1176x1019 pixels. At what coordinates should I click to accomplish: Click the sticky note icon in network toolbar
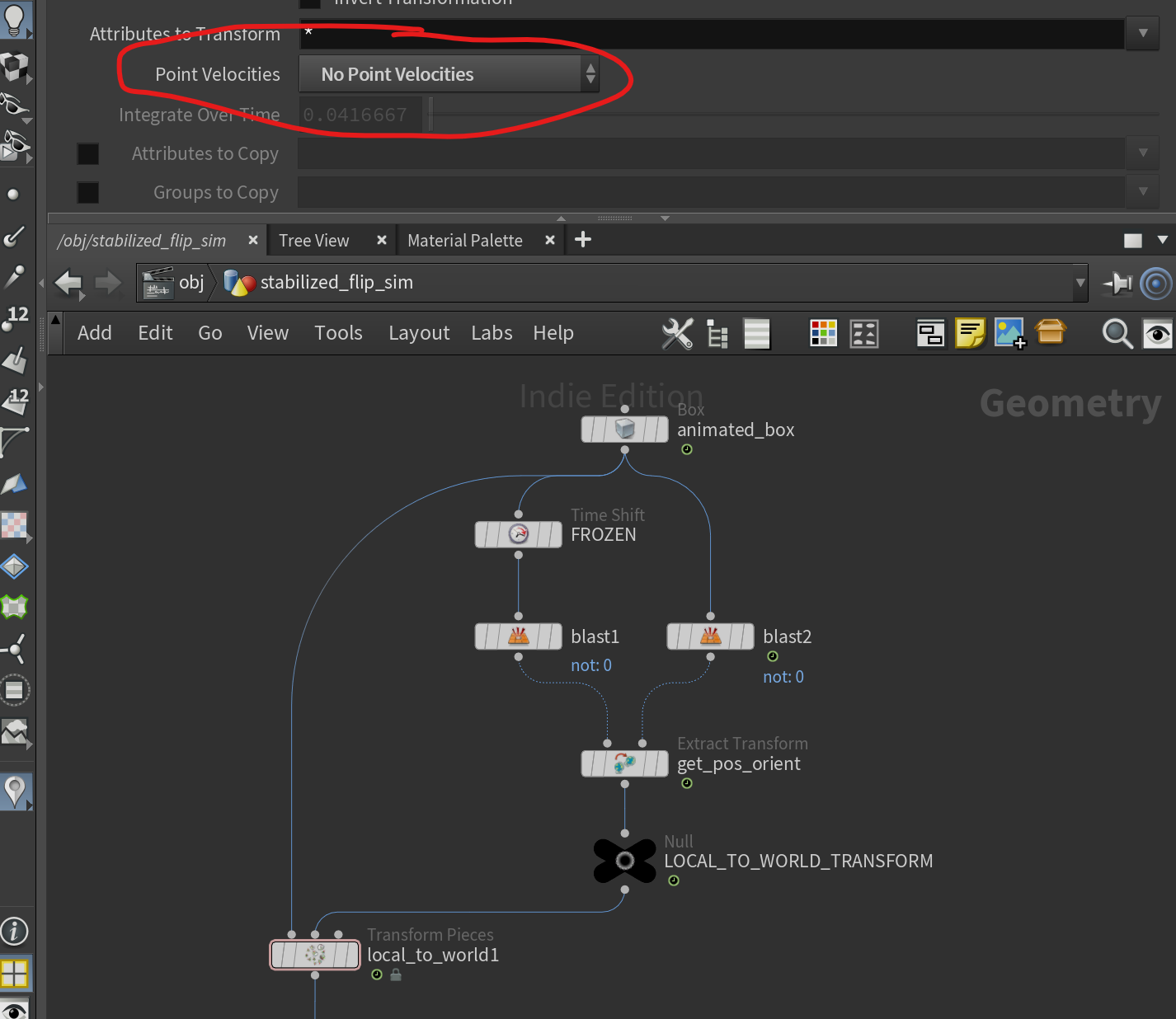tap(970, 333)
